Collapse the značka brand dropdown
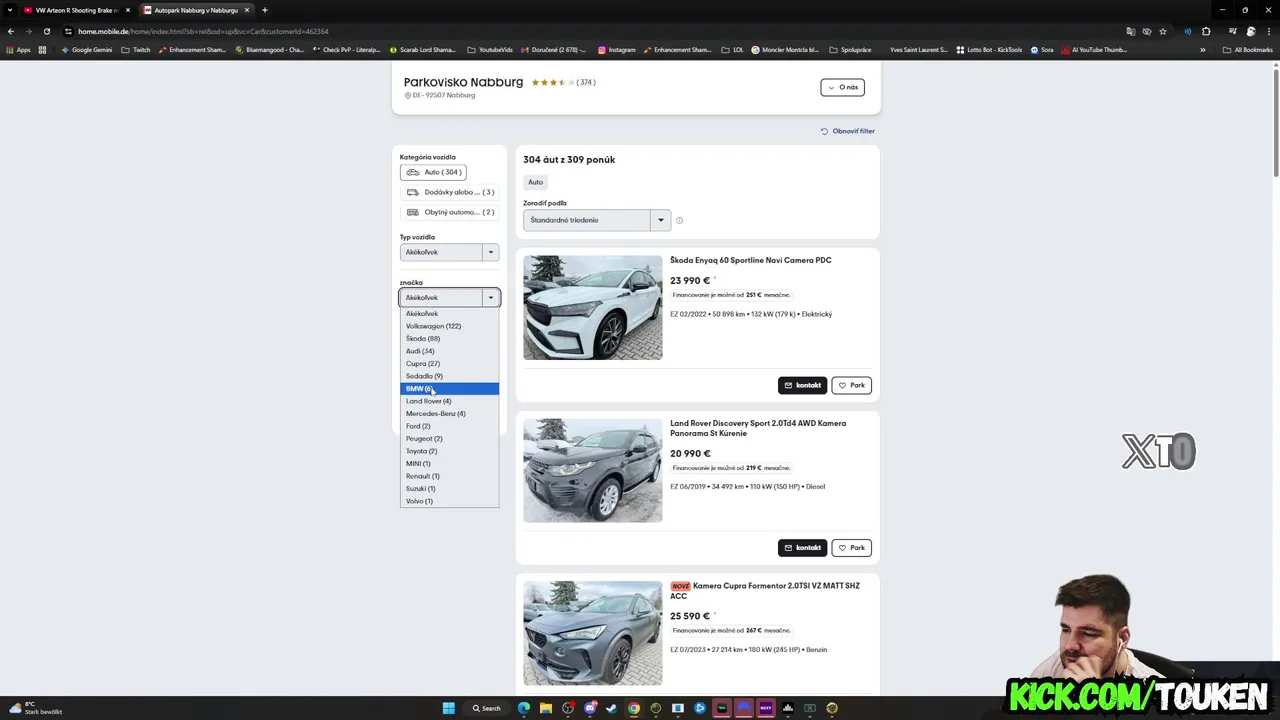 (449, 298)
